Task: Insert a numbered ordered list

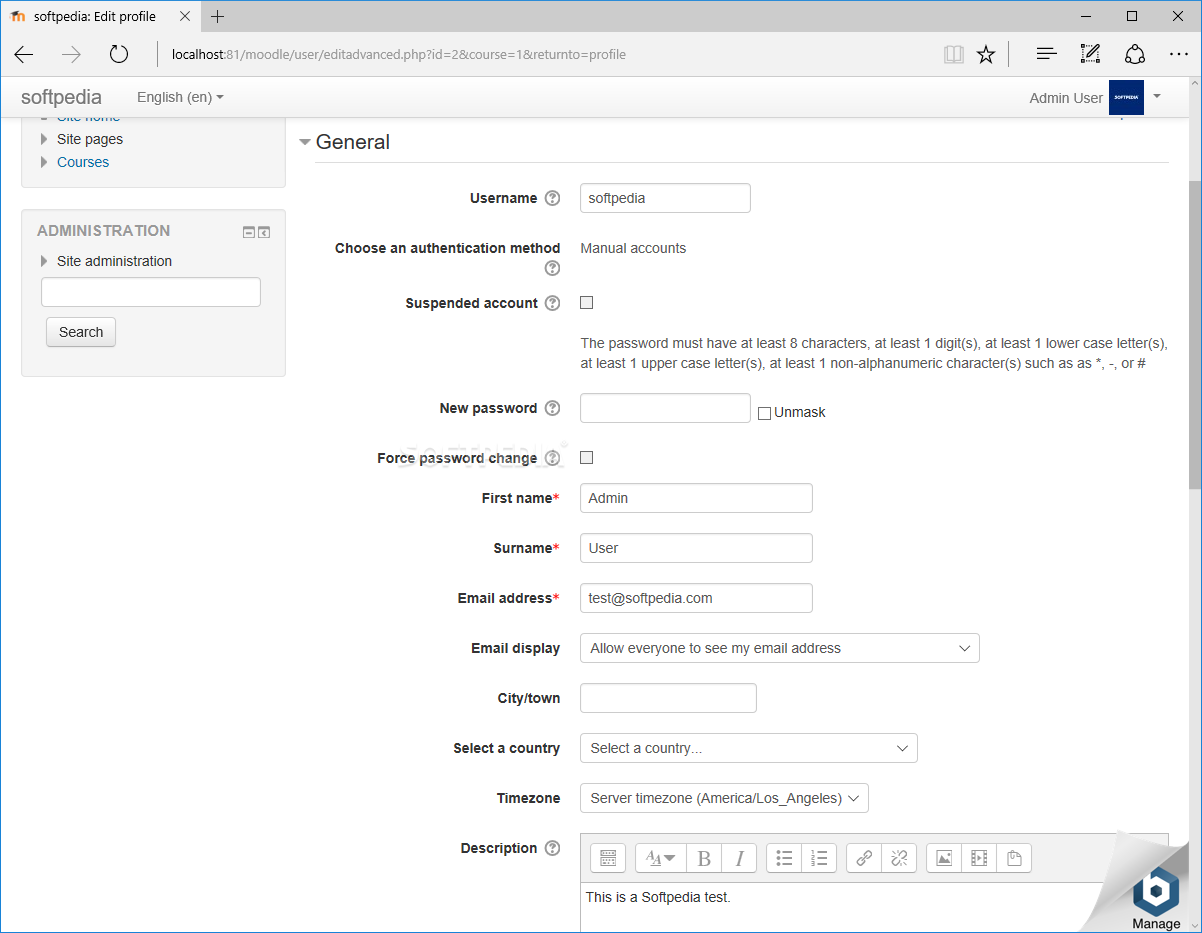Action: [x=819, y=858]
